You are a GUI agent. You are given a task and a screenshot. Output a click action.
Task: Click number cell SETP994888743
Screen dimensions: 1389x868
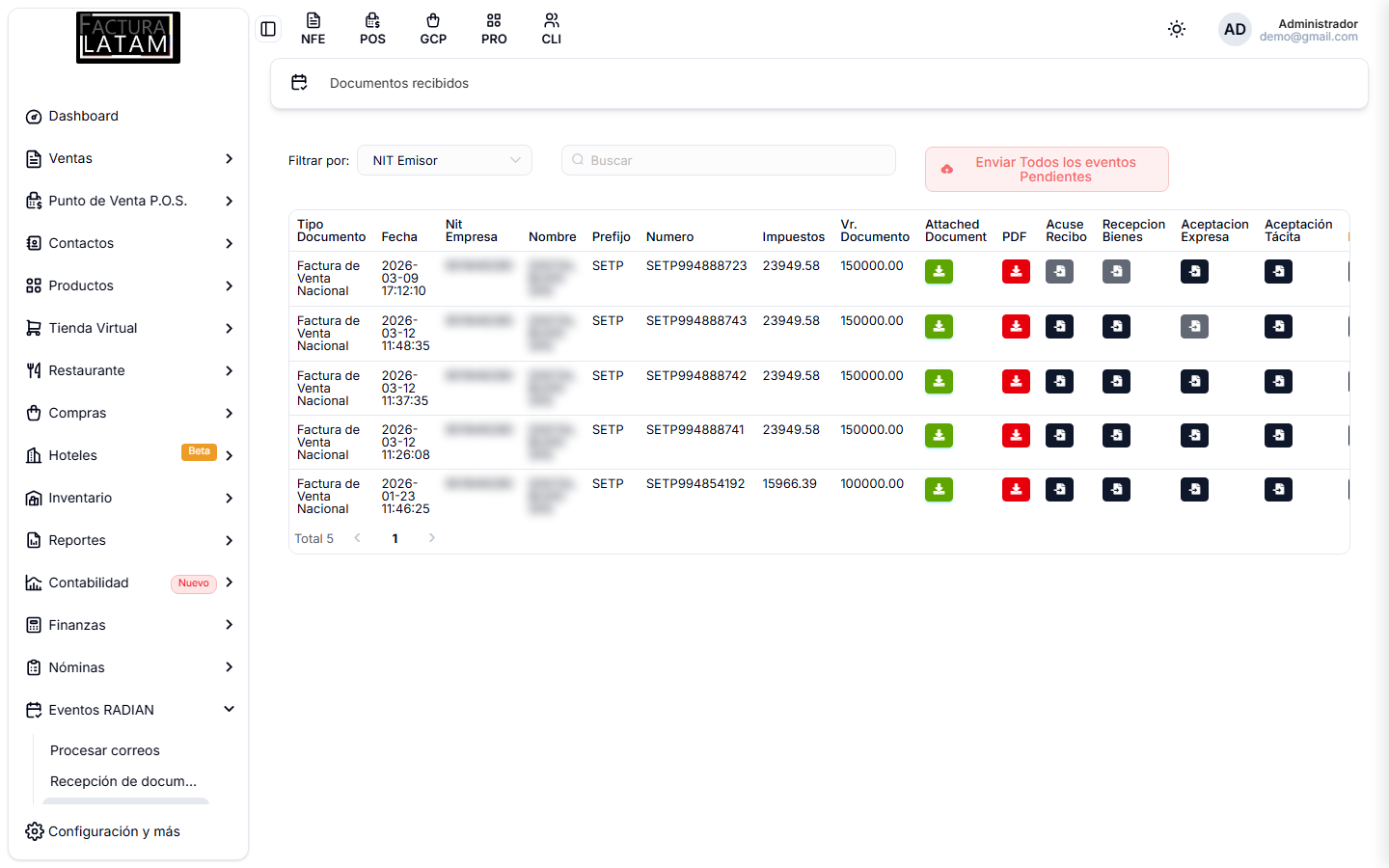[x=696, y=321]
